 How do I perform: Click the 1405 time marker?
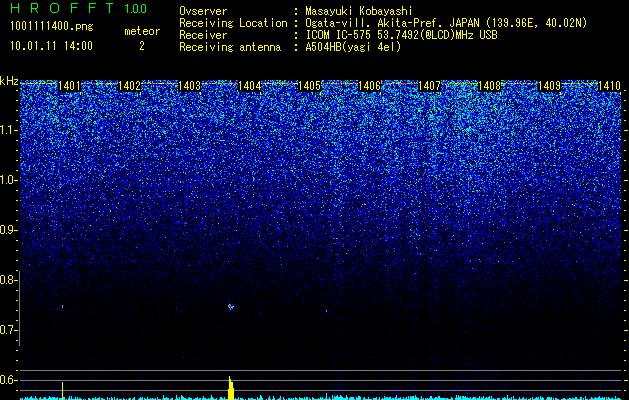[309, 86]
